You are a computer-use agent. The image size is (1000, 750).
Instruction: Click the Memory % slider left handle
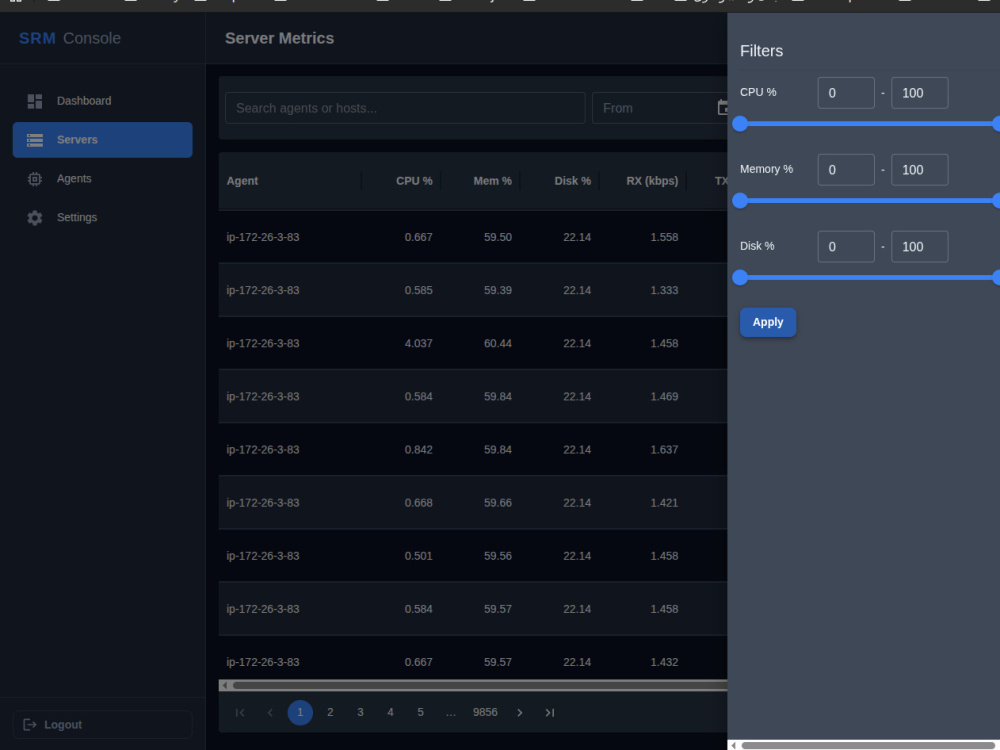740,201
